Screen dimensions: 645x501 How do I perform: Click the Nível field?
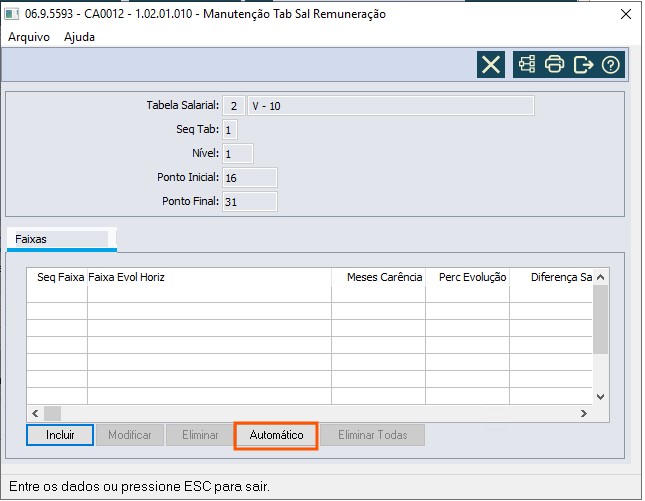(x=238, y=154)
